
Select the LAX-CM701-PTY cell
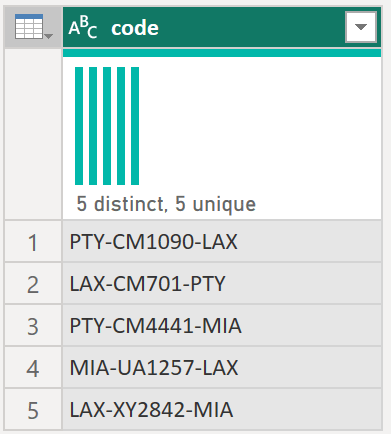[222, 283]
